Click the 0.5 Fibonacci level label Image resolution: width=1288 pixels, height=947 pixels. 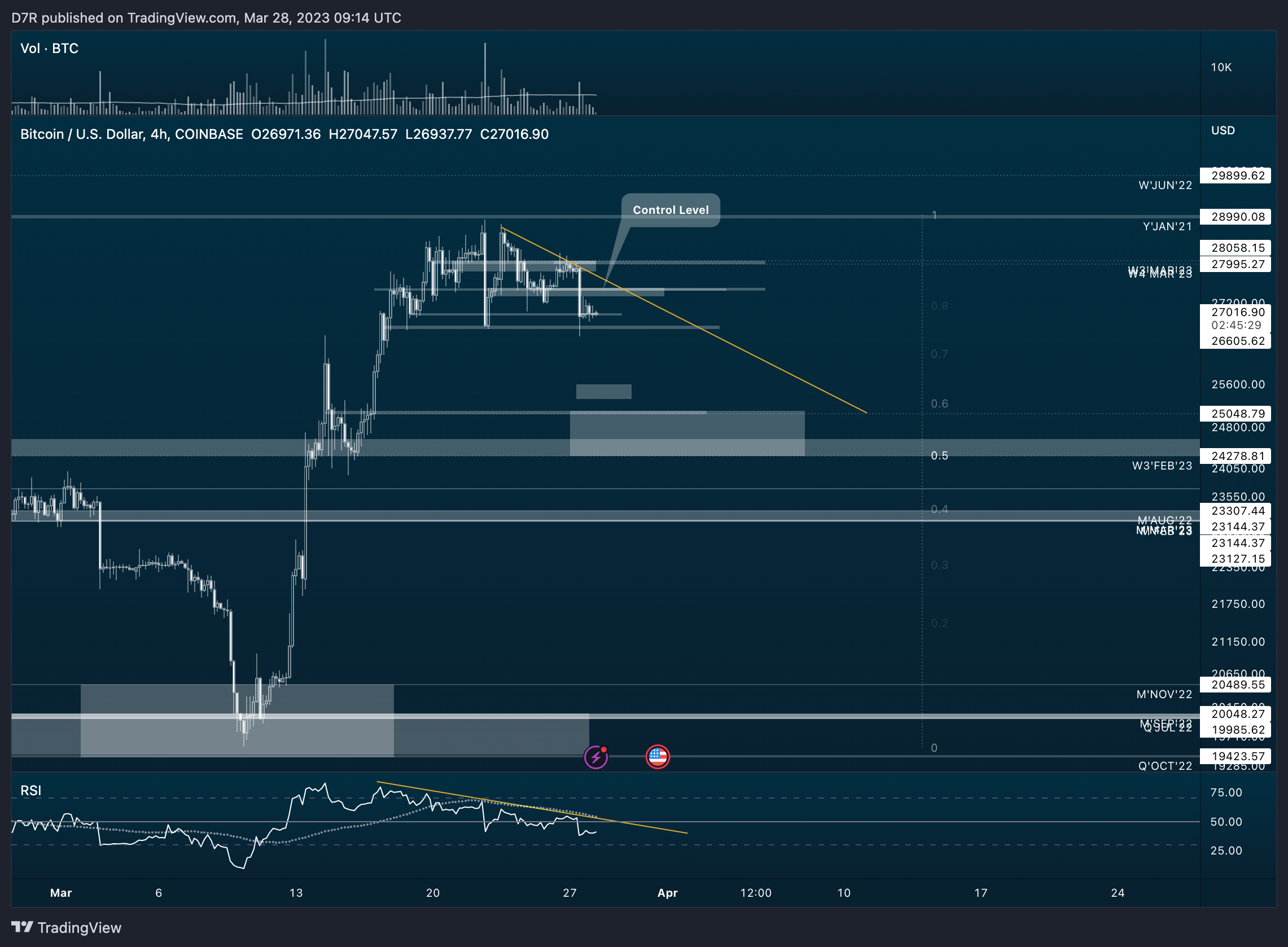tap(939, 456)
